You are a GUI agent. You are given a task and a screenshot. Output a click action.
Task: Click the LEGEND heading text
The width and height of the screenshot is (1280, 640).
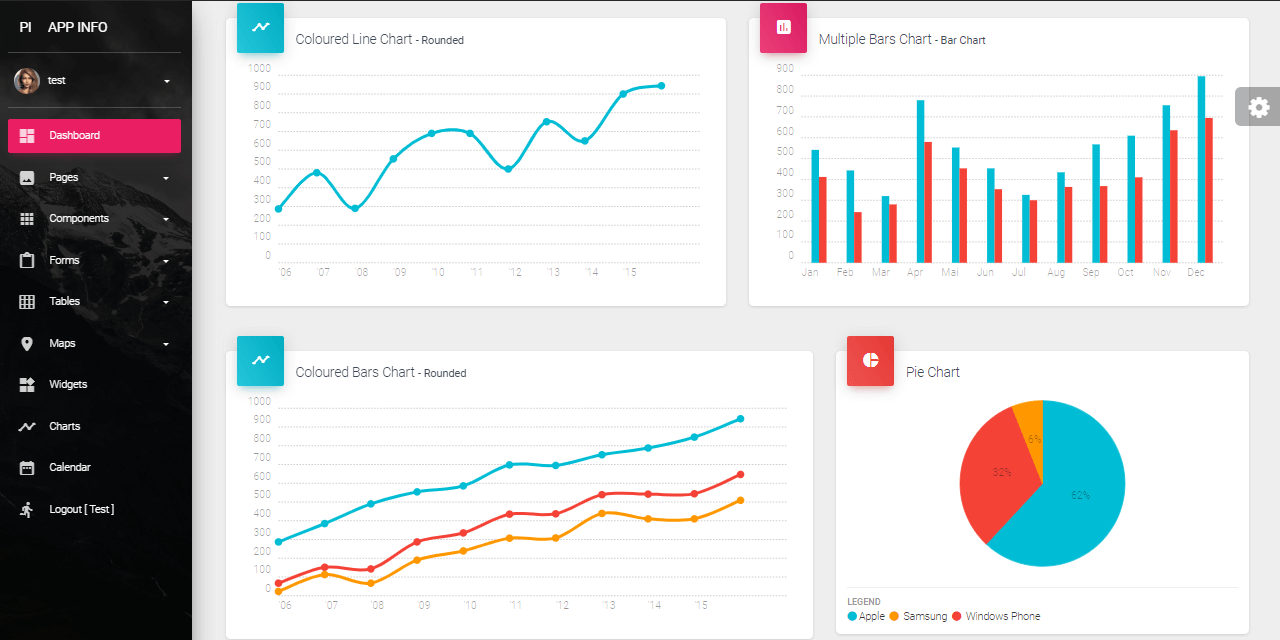coord(865,602)
